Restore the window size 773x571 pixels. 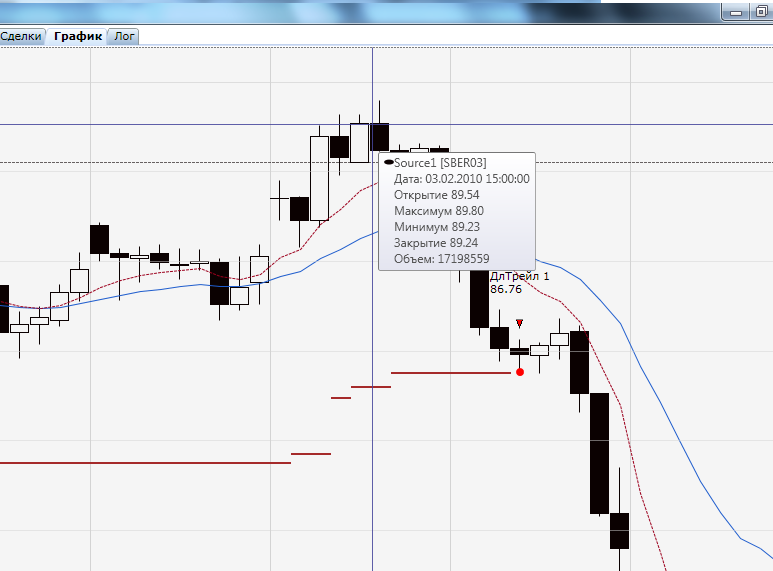pos(762,12)
